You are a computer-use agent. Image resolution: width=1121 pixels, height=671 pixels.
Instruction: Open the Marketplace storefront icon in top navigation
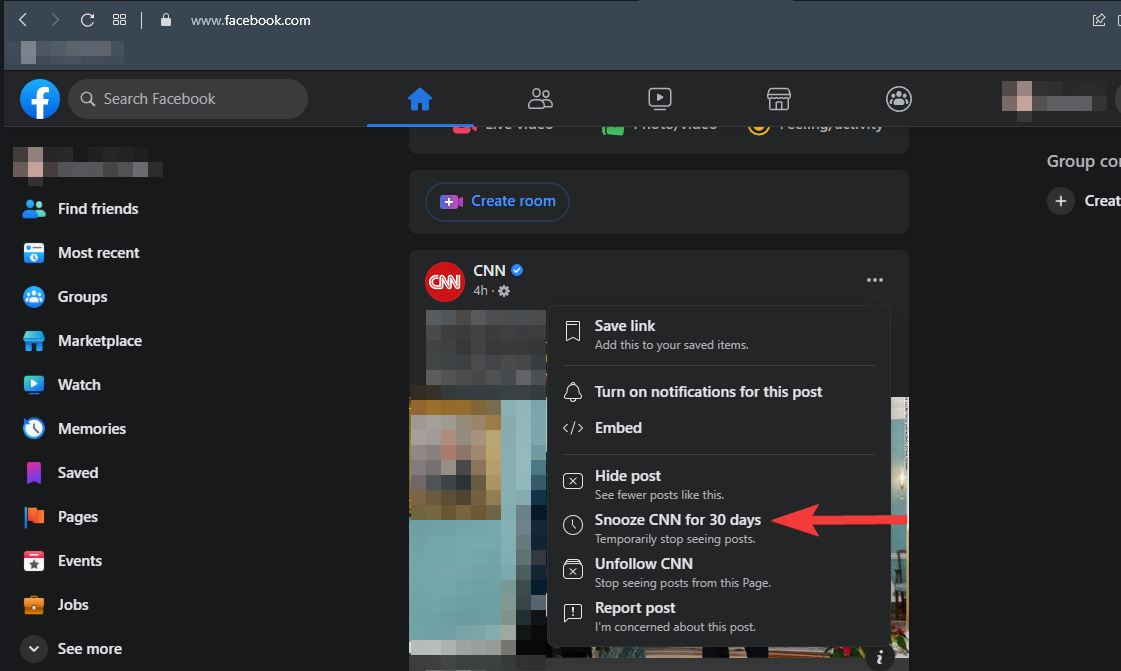click(779, 99)
